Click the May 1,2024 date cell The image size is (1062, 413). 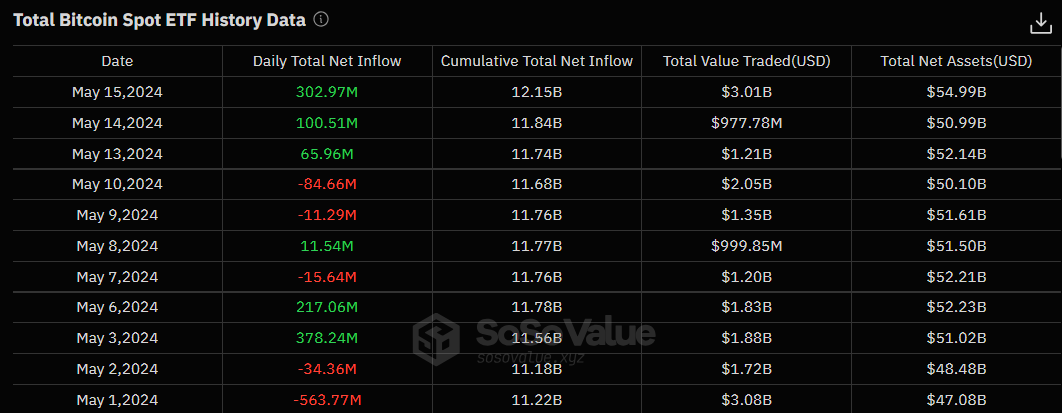(x=117, y=400)
